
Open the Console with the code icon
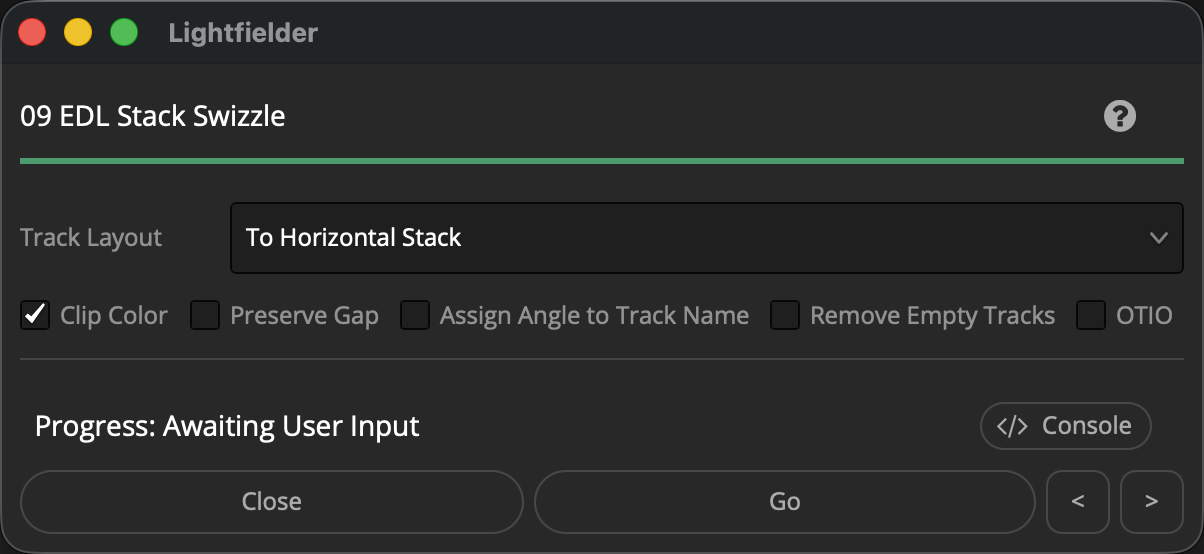click(x=1065, y=426)
